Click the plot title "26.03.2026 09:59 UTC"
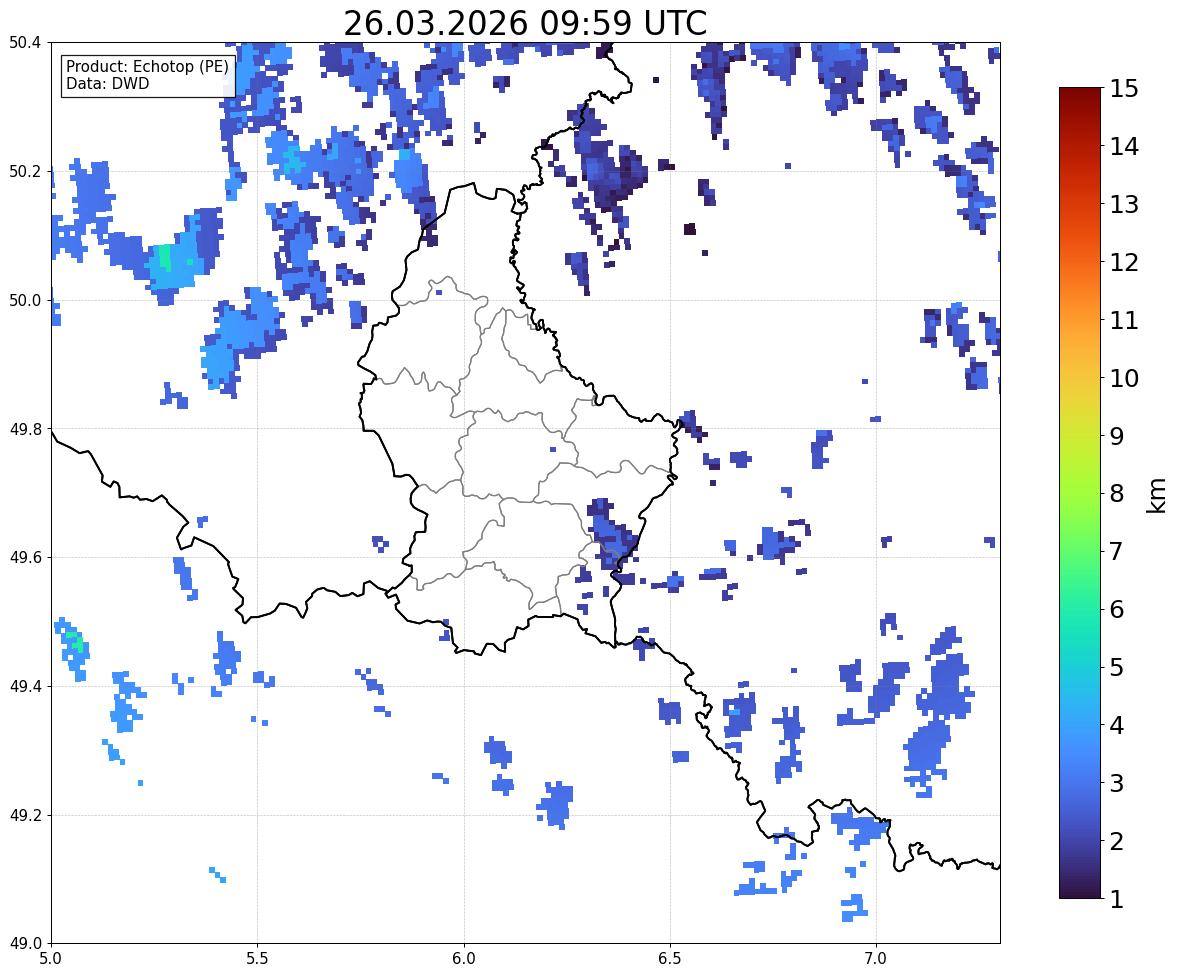 pyautogui.click(x=525, y=23)
